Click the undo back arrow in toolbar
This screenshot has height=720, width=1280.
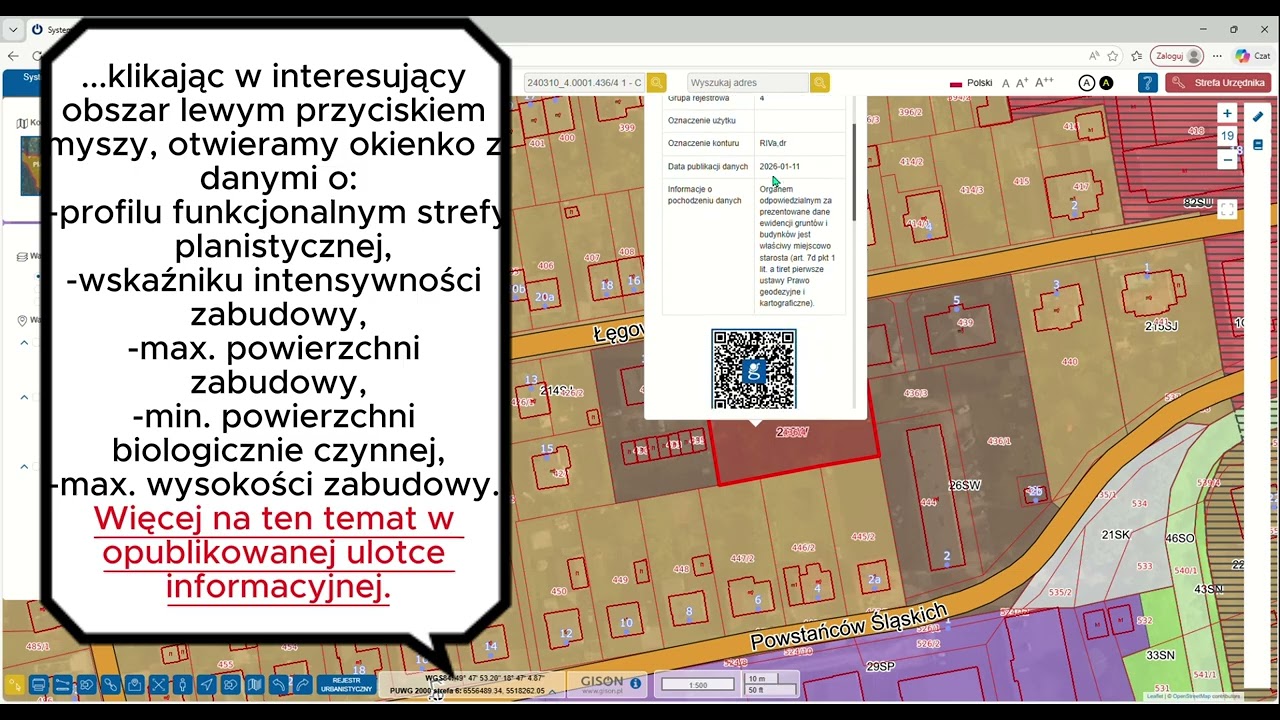tap(279, 685)
